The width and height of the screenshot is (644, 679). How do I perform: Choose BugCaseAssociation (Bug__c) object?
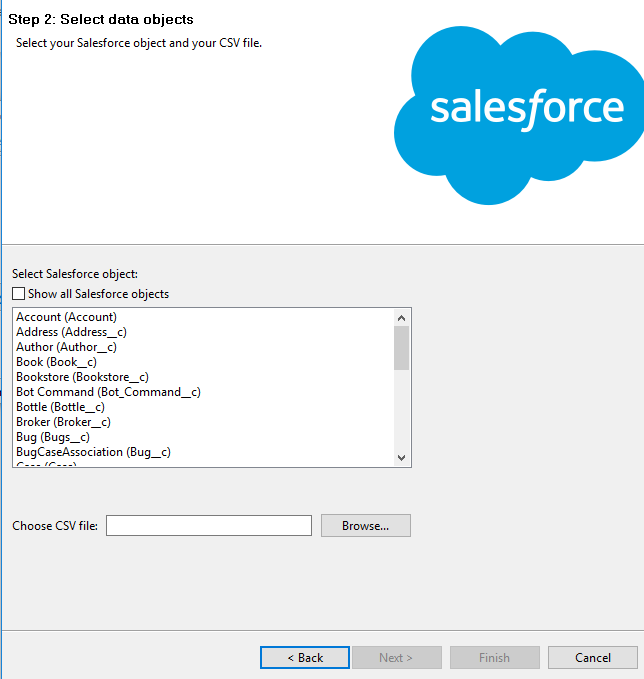[93, 452]
